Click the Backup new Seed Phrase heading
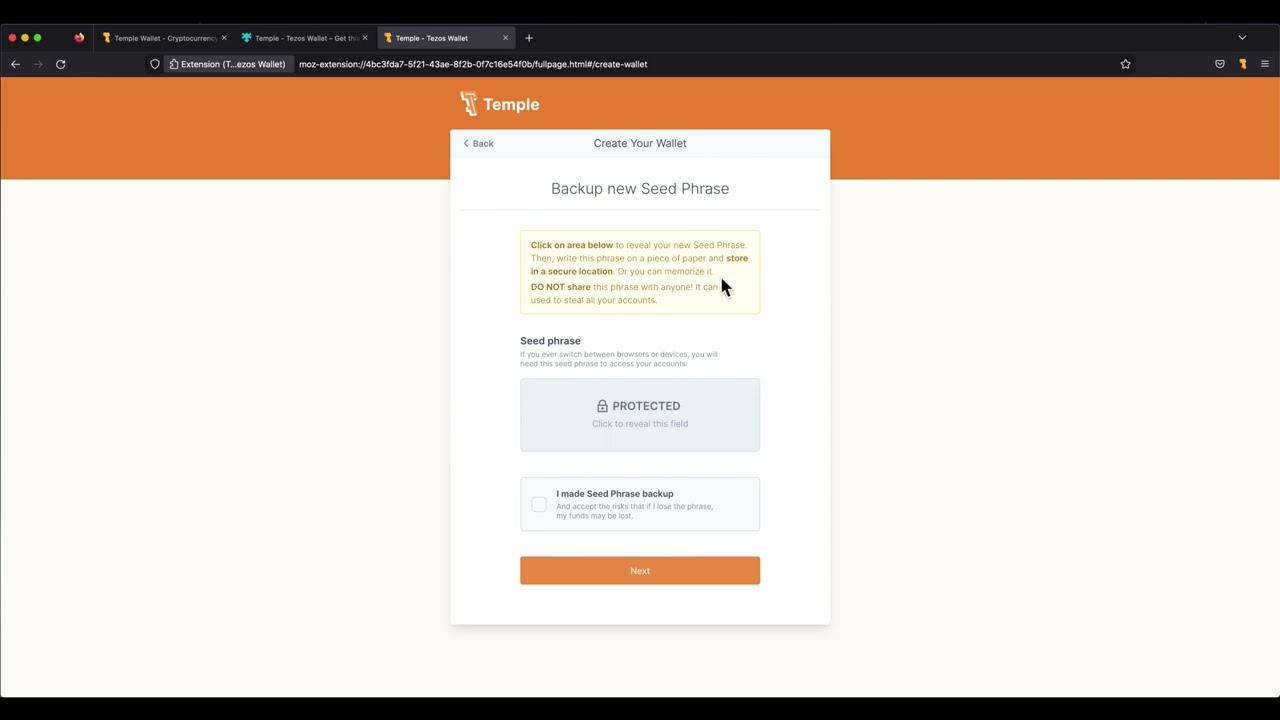Viewport: 1280px width, 720px height. tap(640, 188)
